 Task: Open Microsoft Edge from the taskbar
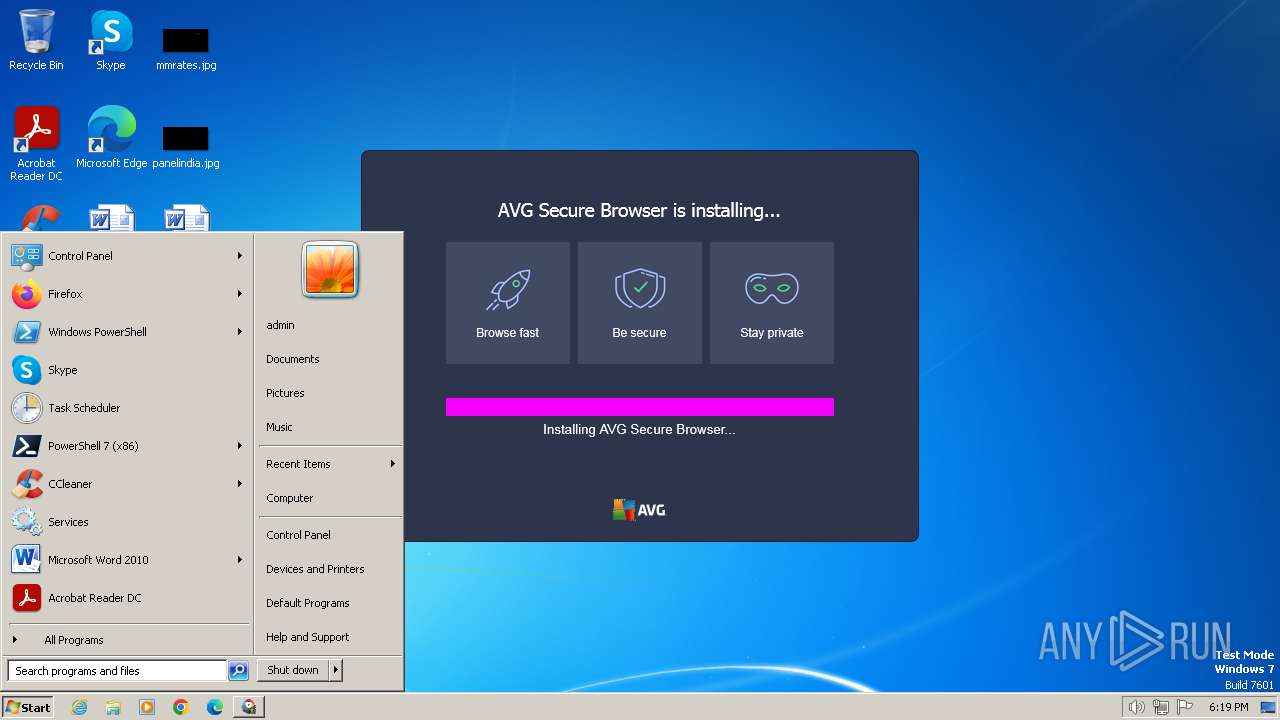215,707
